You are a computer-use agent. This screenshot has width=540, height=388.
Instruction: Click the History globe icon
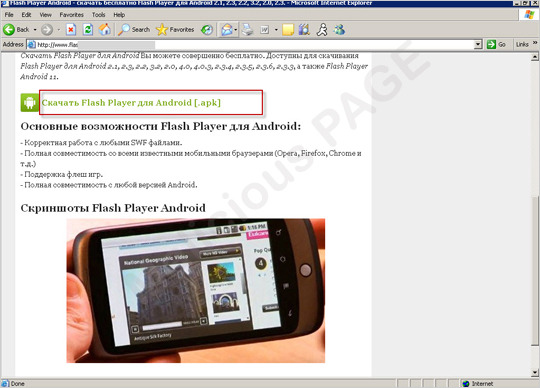pyautogui.click(x=207, y=30)
